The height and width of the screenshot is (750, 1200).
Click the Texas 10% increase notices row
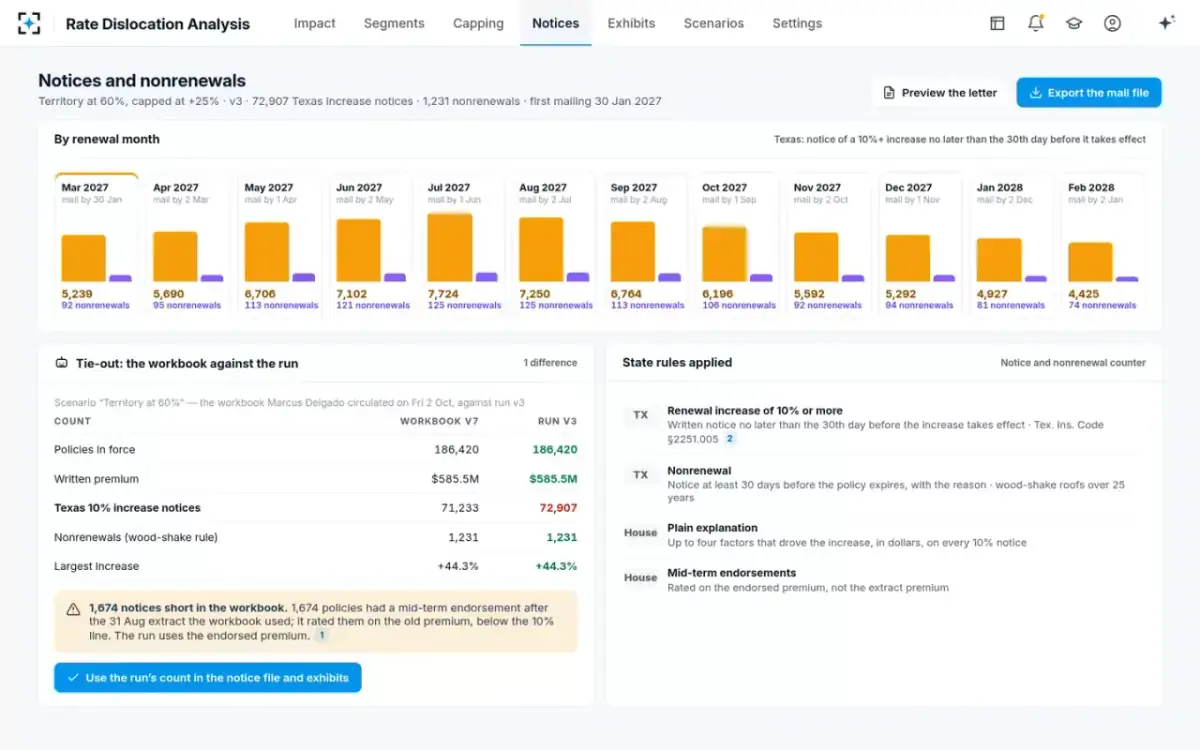click(315, 508)
